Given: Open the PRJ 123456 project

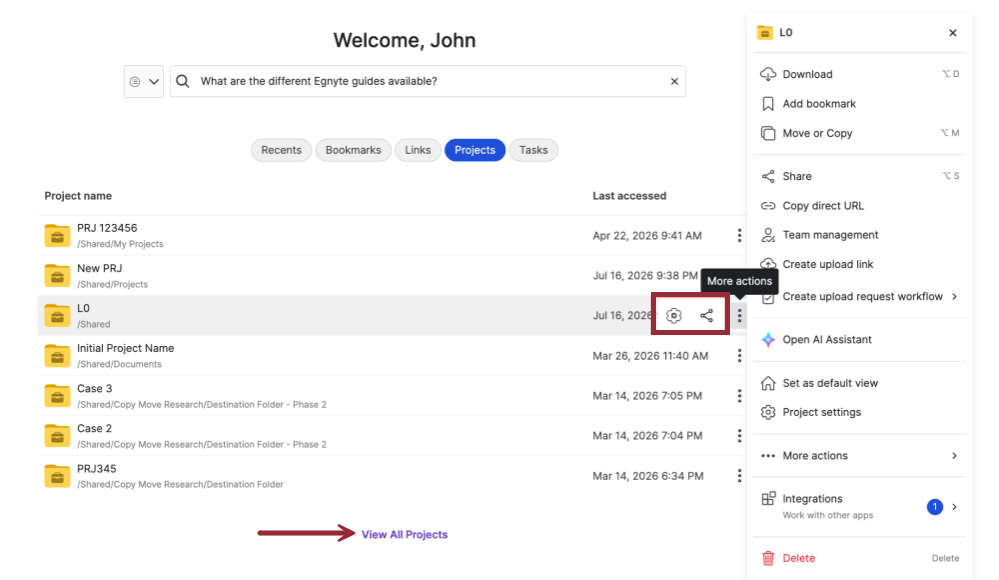Looking at the screenshot, I should [107, 228].
